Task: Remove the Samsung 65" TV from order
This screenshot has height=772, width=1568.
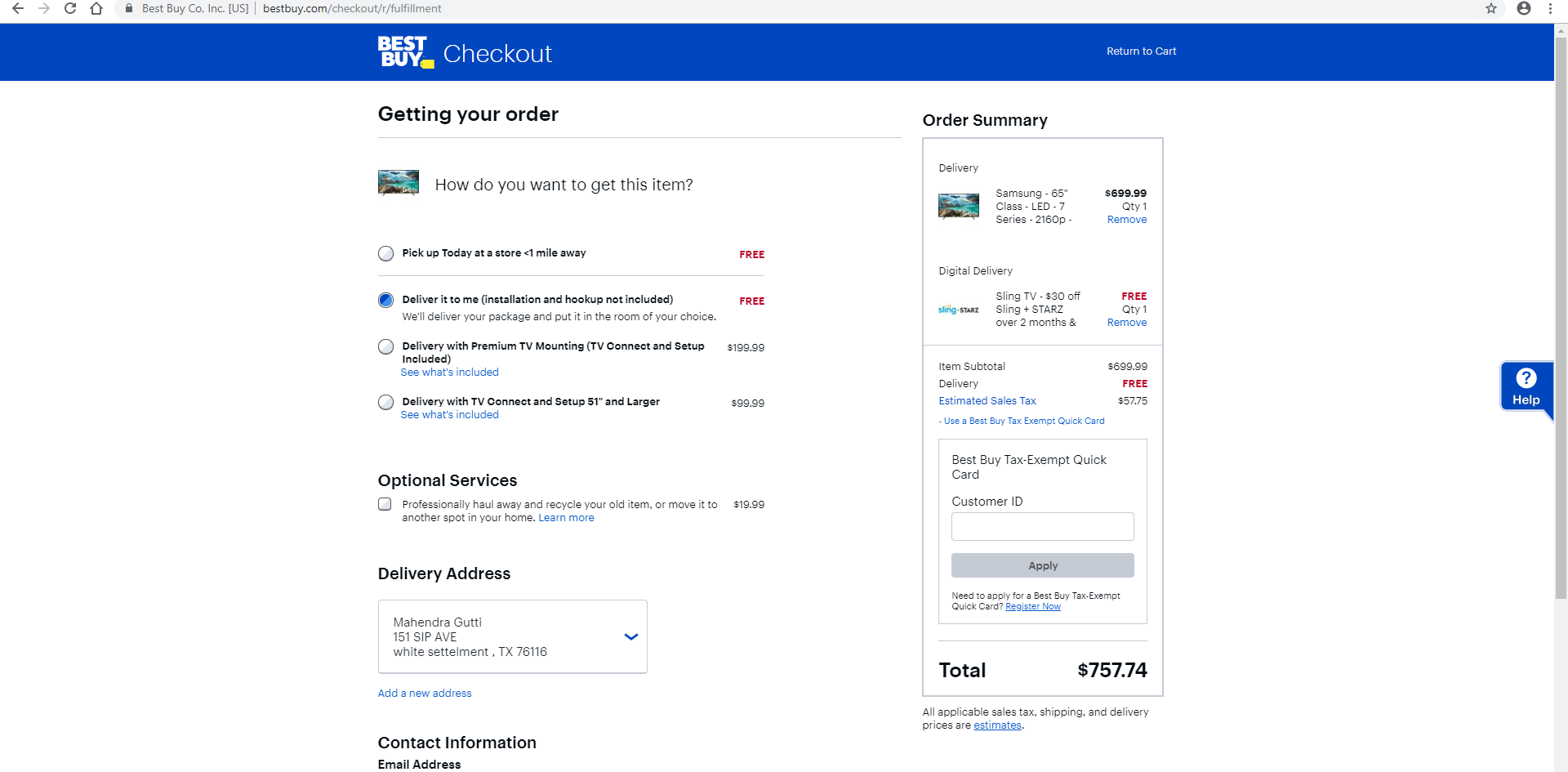Action: [x=1126, y=220]
